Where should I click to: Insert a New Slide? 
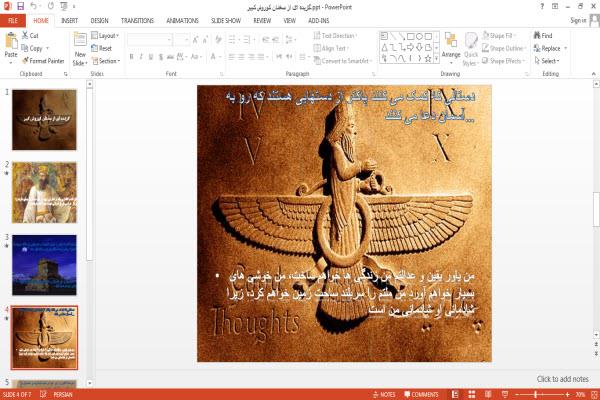click(80, 50)
